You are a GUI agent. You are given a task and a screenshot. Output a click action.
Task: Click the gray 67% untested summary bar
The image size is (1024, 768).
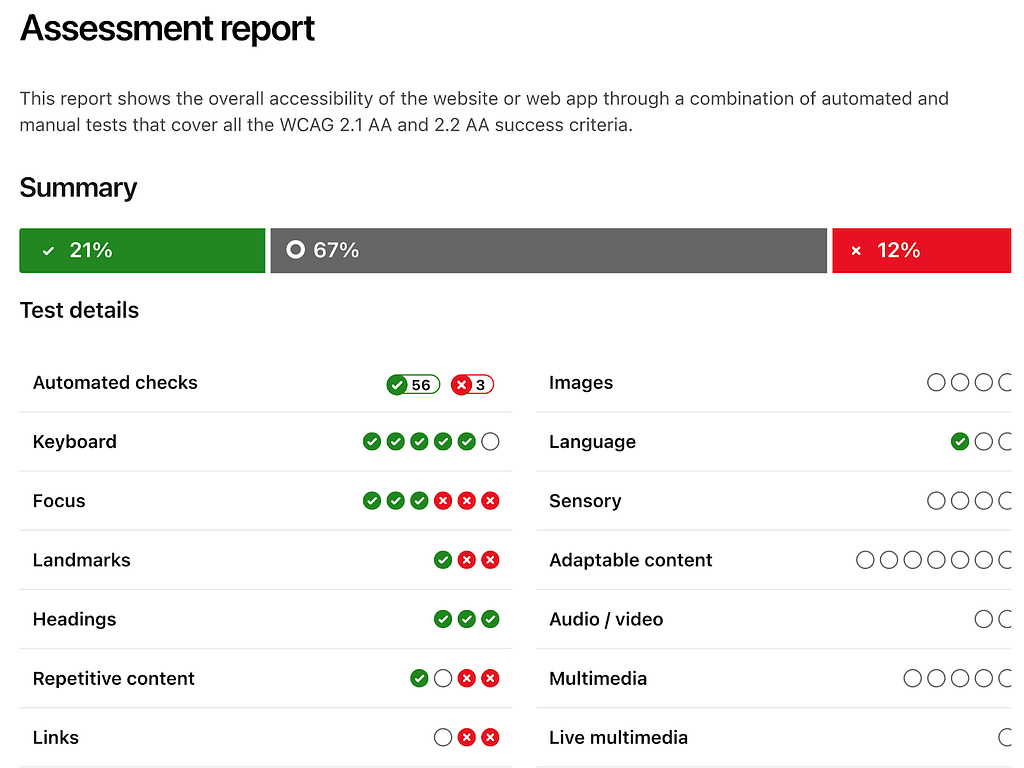549,250
